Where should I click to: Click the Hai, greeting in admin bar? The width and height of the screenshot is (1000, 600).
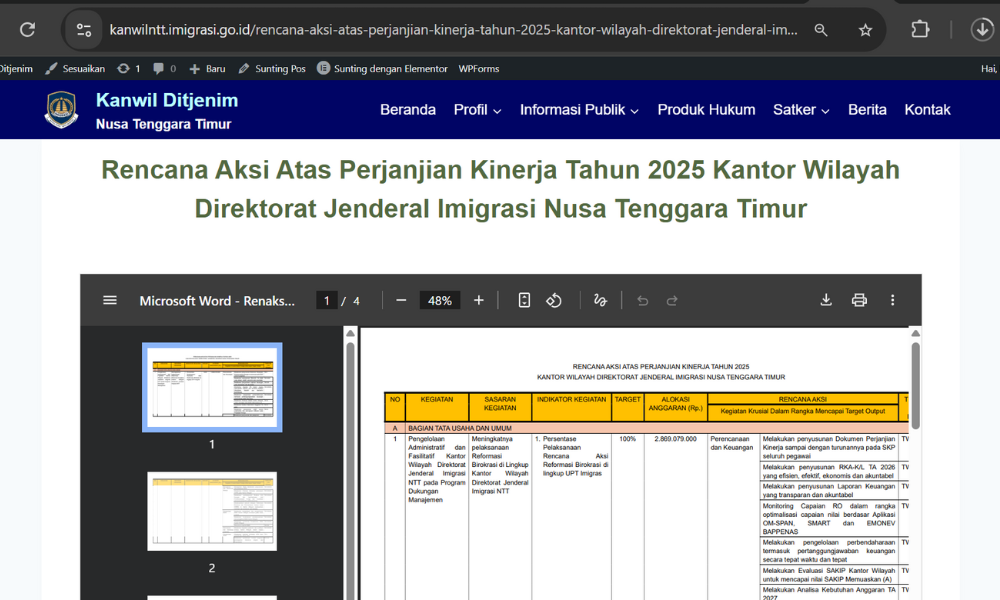pos(989,69)
